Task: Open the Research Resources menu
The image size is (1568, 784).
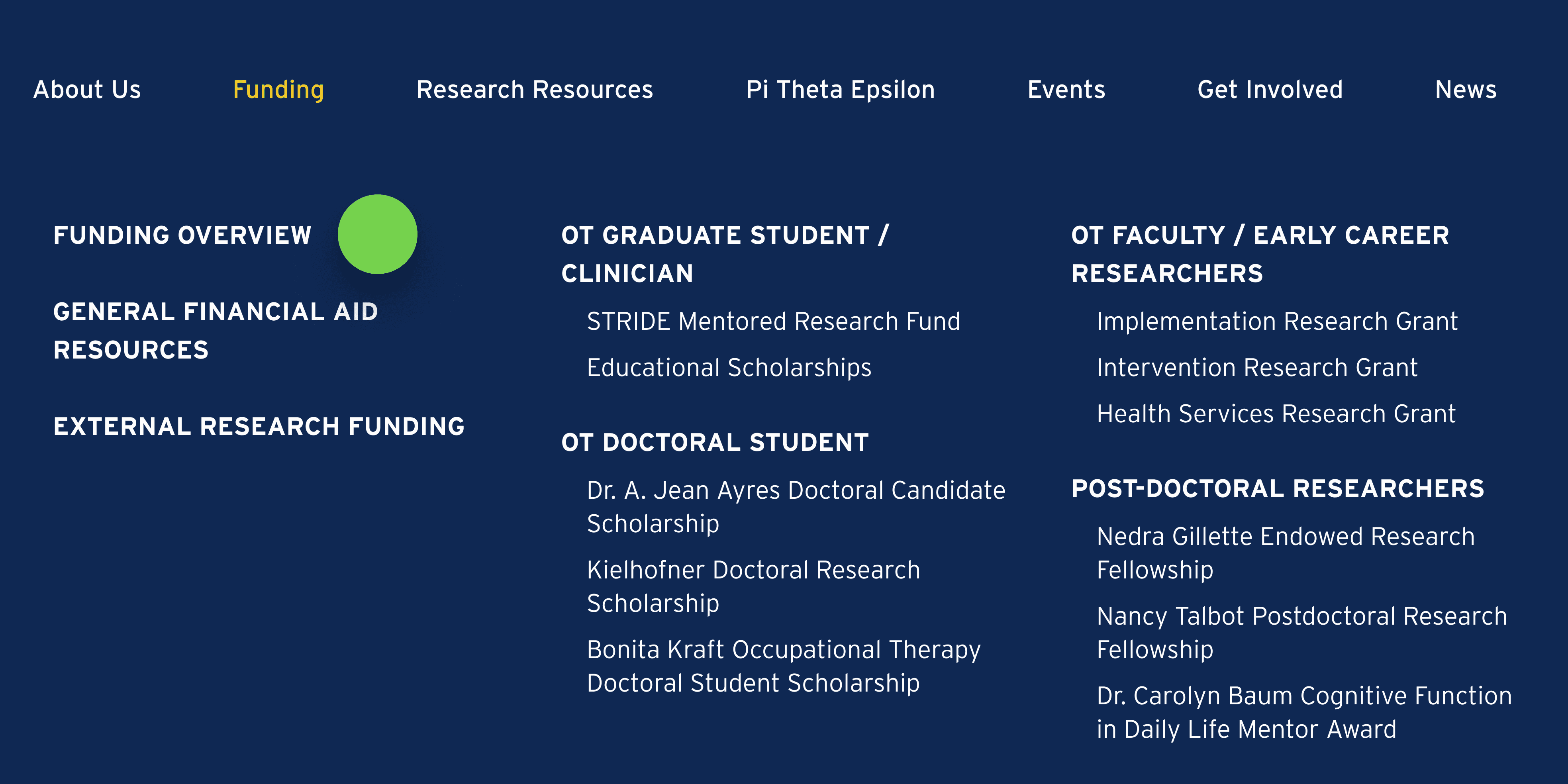Action: click(x=535, y=90)
